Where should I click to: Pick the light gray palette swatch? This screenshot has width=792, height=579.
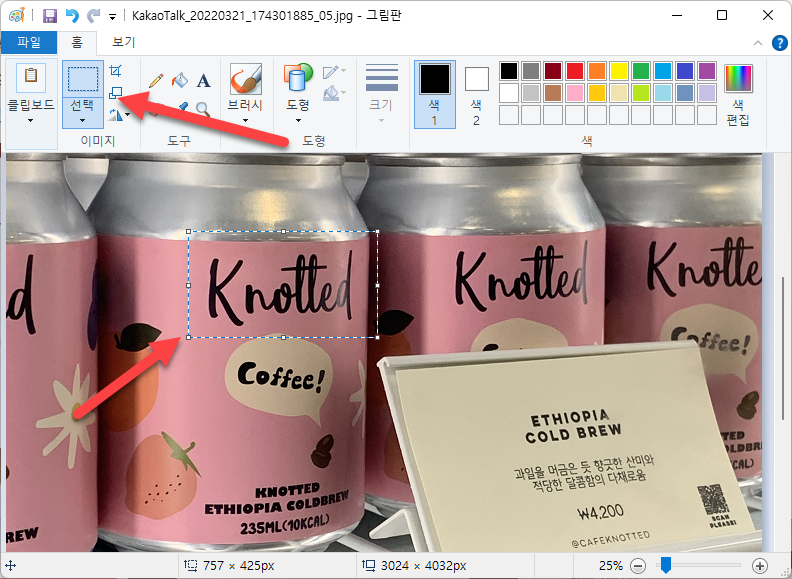coord(531,93)
